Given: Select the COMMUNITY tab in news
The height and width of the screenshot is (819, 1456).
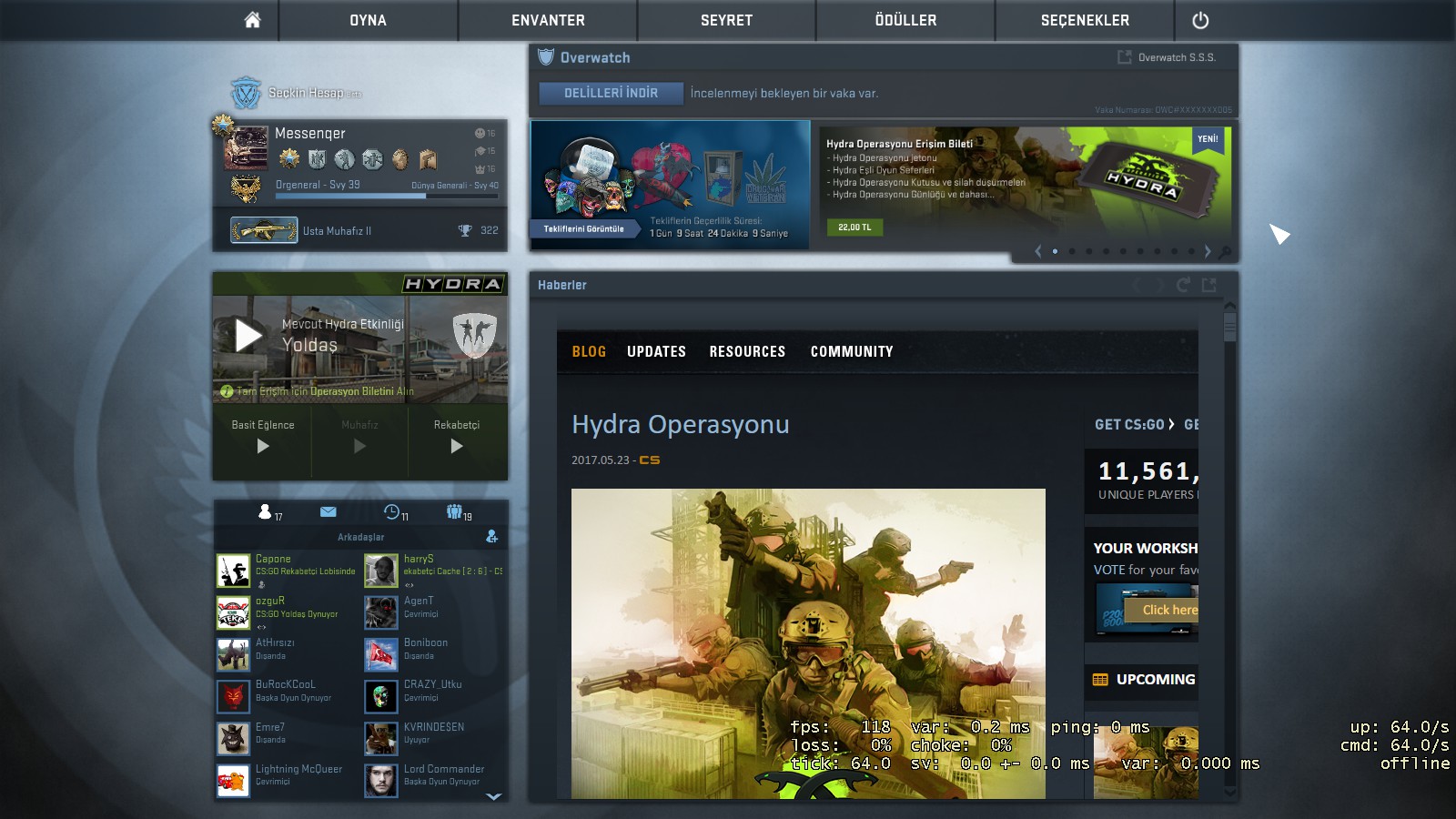Looking at the screenshot, I should 852,351.
